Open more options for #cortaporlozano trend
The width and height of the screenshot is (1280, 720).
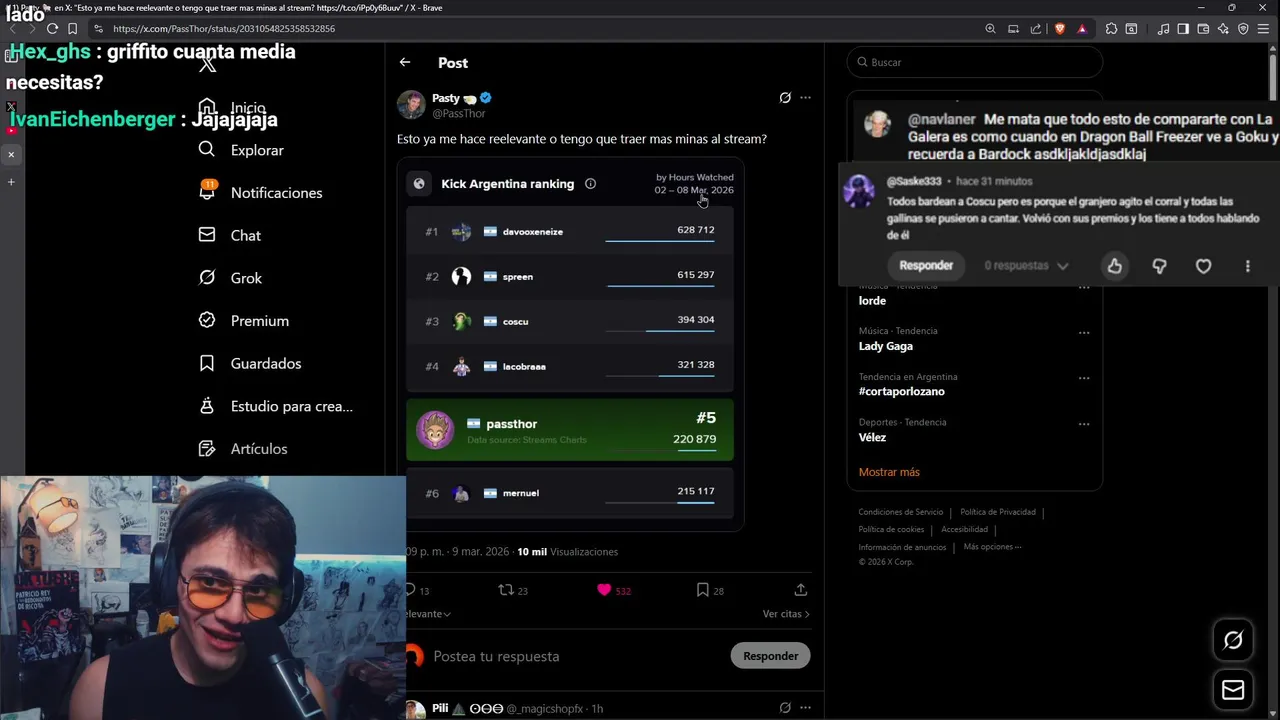click(x=1084, y=378)
